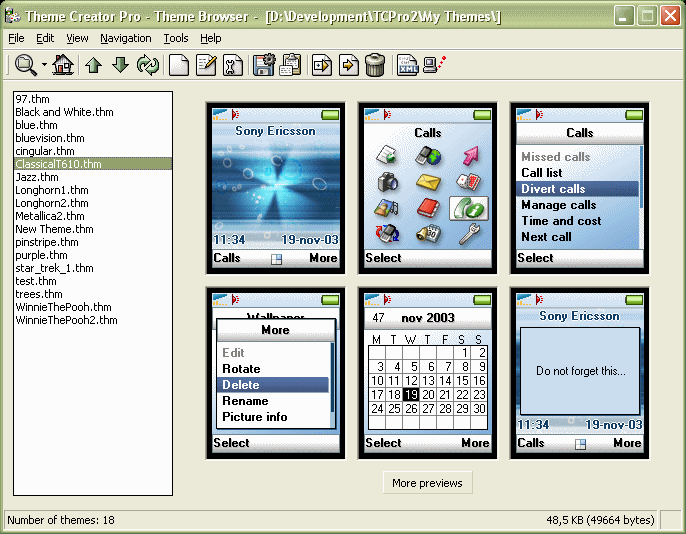
Task: Click the browse folder magnifier icon
Action: (26, 65)
